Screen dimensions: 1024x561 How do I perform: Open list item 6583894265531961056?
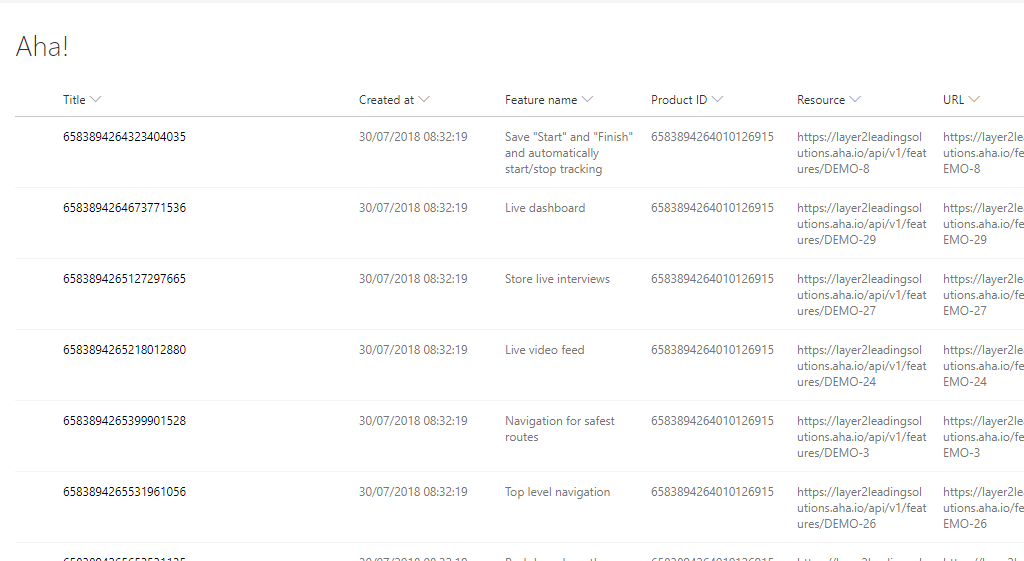point(124,492)
